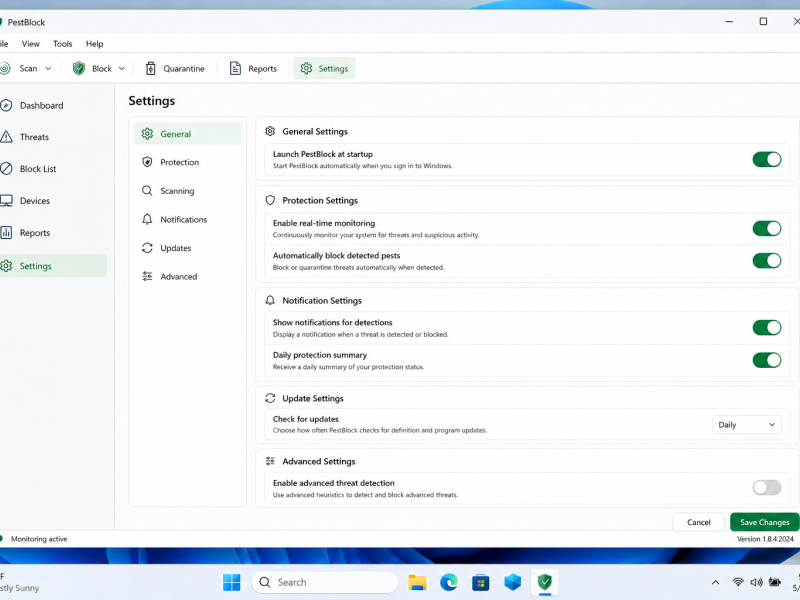Viewport: 800px width, 600px height.
Task: Click the Notifications bell icon in settings list
Action: [147, 219]
